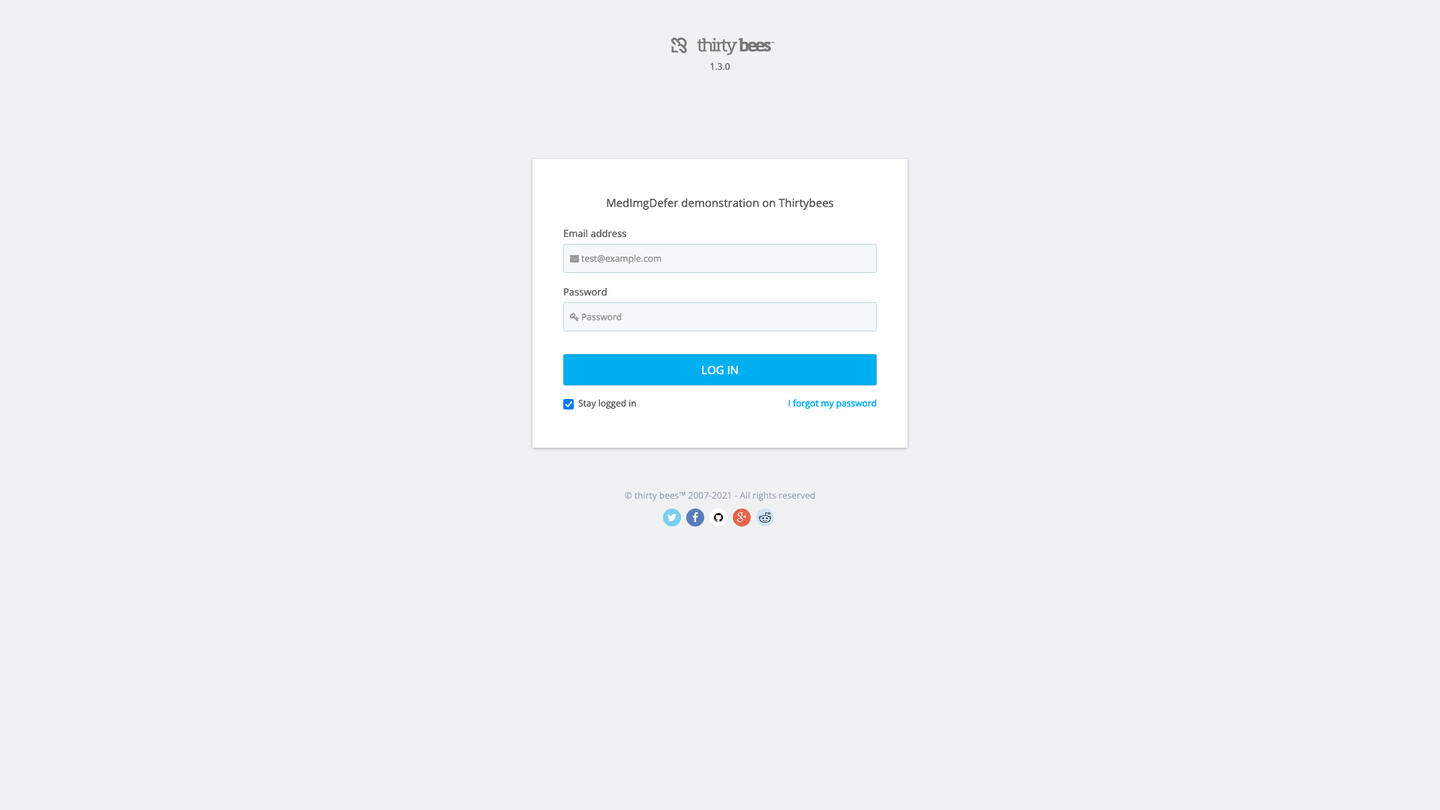The height and width of the screenshot is (810, 1440).
Task: Click the Email address field label
Action: tap(595, 233)
